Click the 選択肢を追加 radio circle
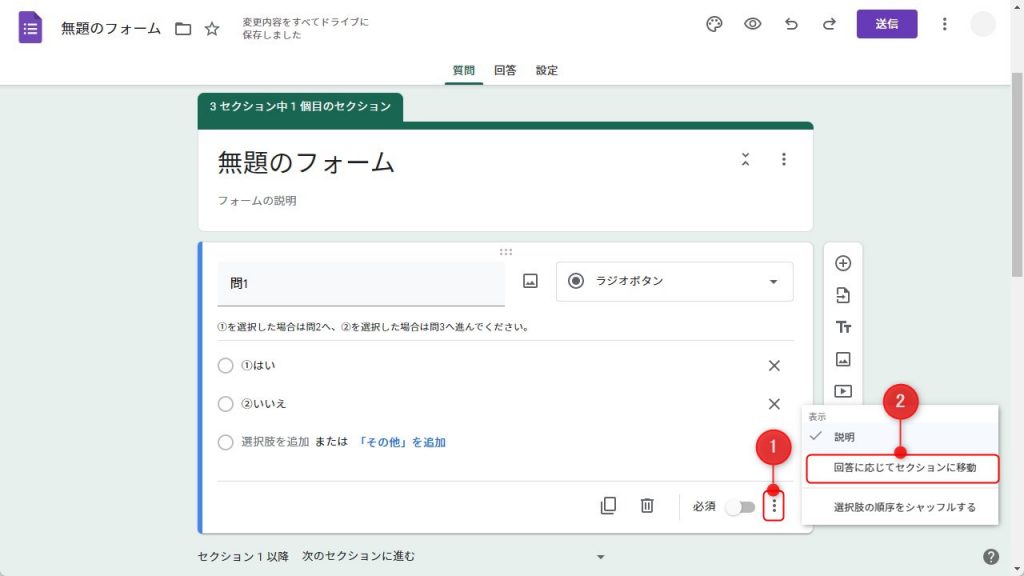 [225, 443]
